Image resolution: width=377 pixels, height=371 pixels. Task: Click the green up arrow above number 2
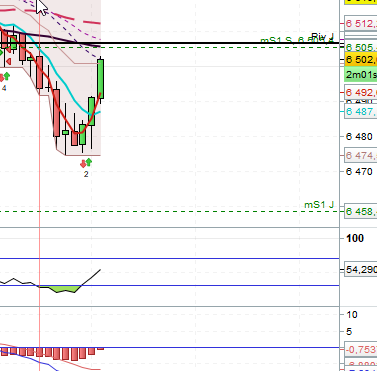coord(89,162)
